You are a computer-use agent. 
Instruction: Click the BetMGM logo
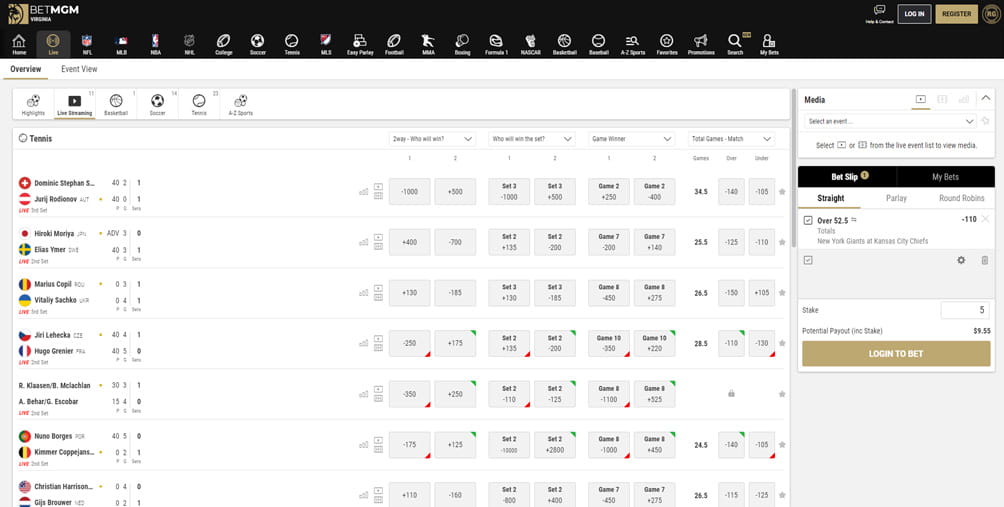(x=43, y=13)
